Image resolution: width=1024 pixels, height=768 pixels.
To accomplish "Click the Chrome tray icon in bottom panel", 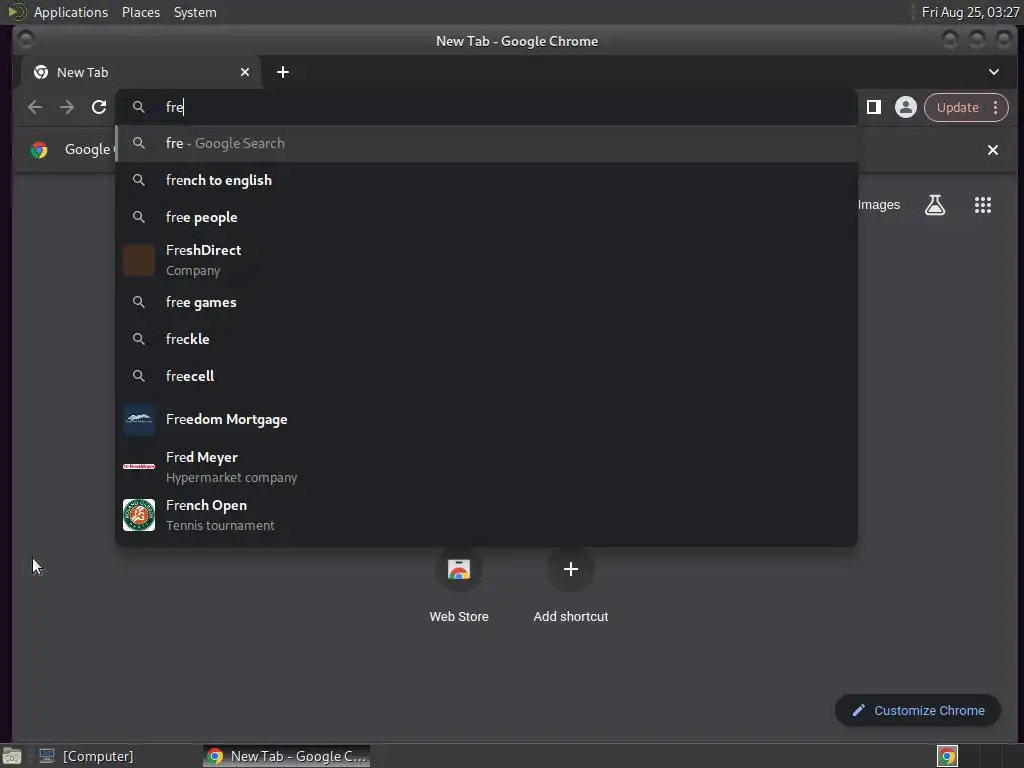I will 947,756.
